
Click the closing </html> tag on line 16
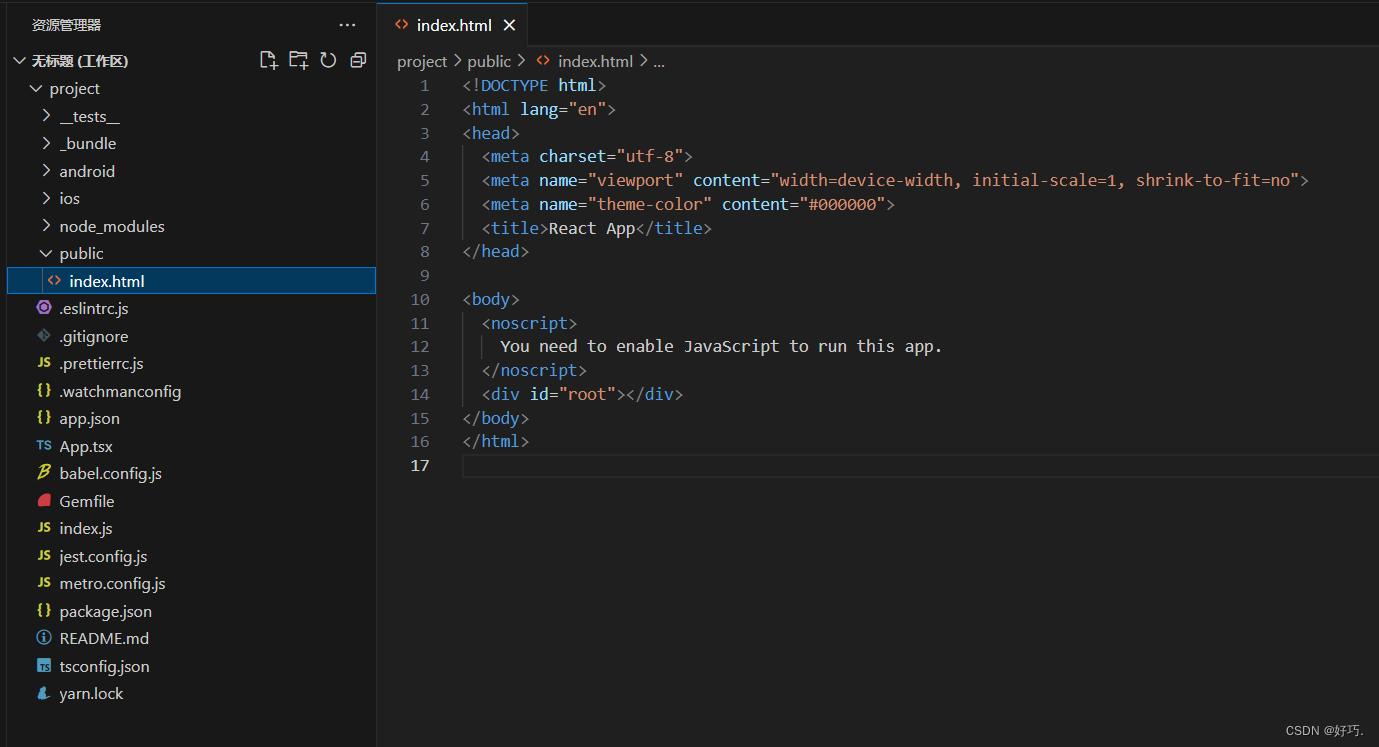tap(496, 442)
